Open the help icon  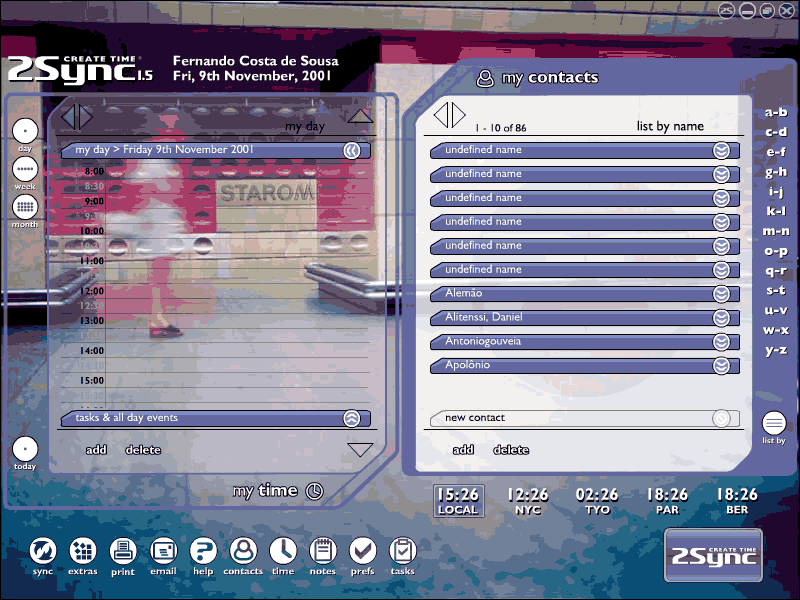point(203,550)
